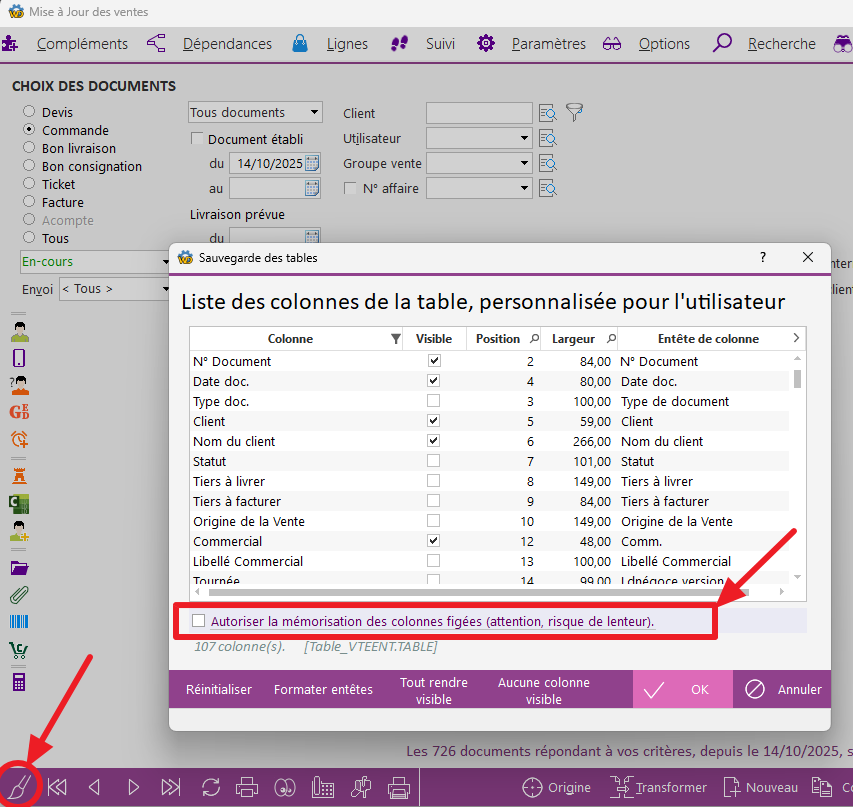Click the funnel filter icon near Client
The image size is (853, 807).
tap(574, 111)
